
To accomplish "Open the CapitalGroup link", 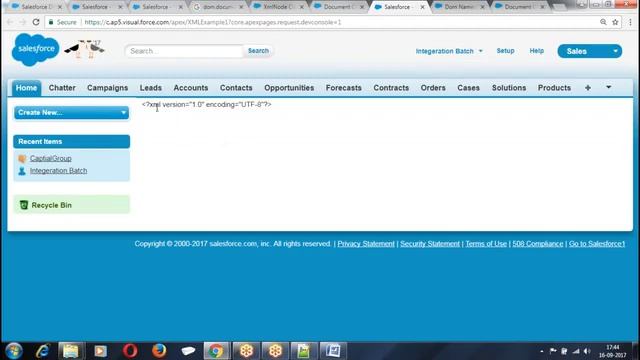I will pos(51,158).
